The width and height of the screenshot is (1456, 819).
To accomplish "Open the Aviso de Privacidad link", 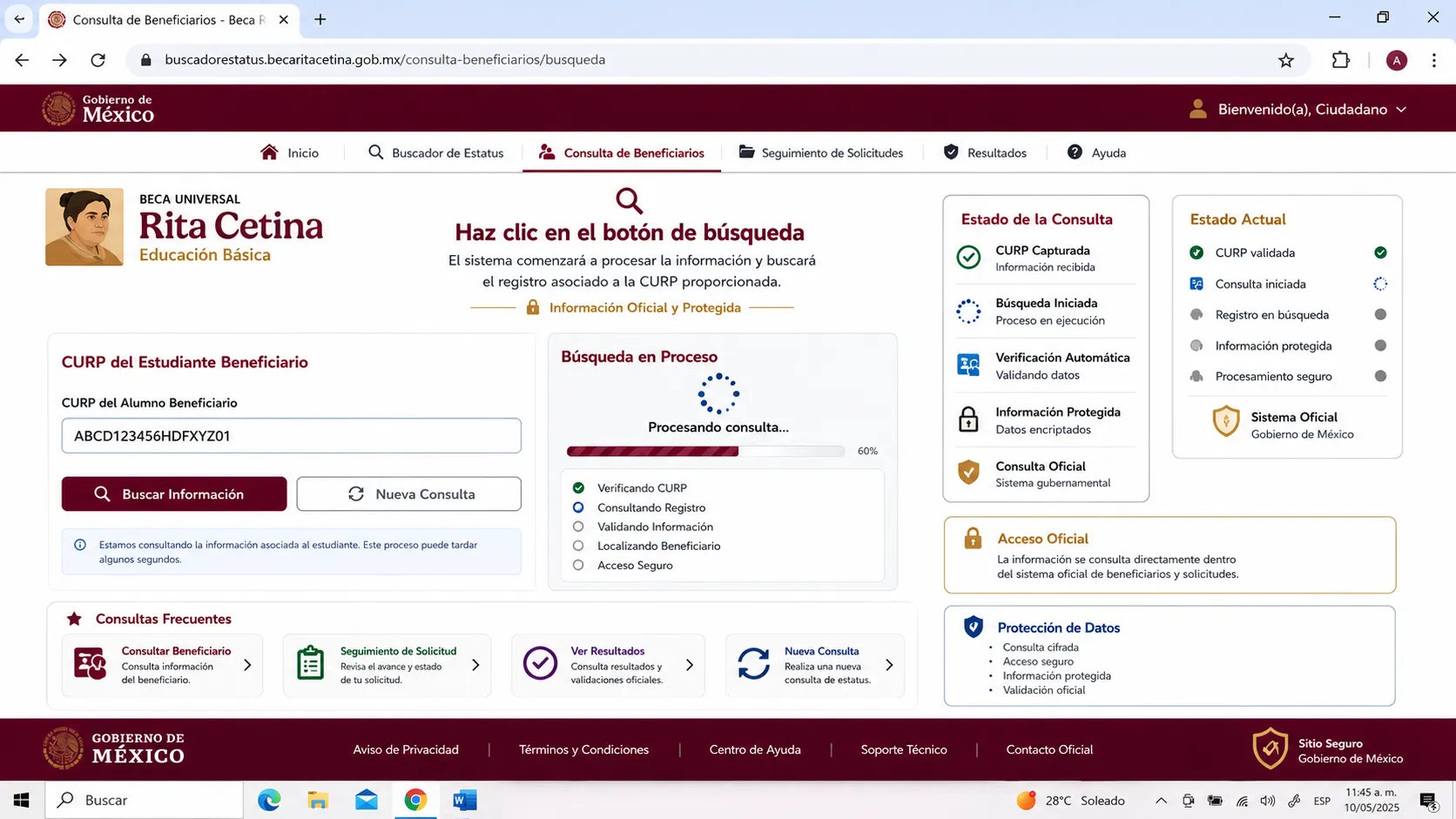I will (406, 749).
